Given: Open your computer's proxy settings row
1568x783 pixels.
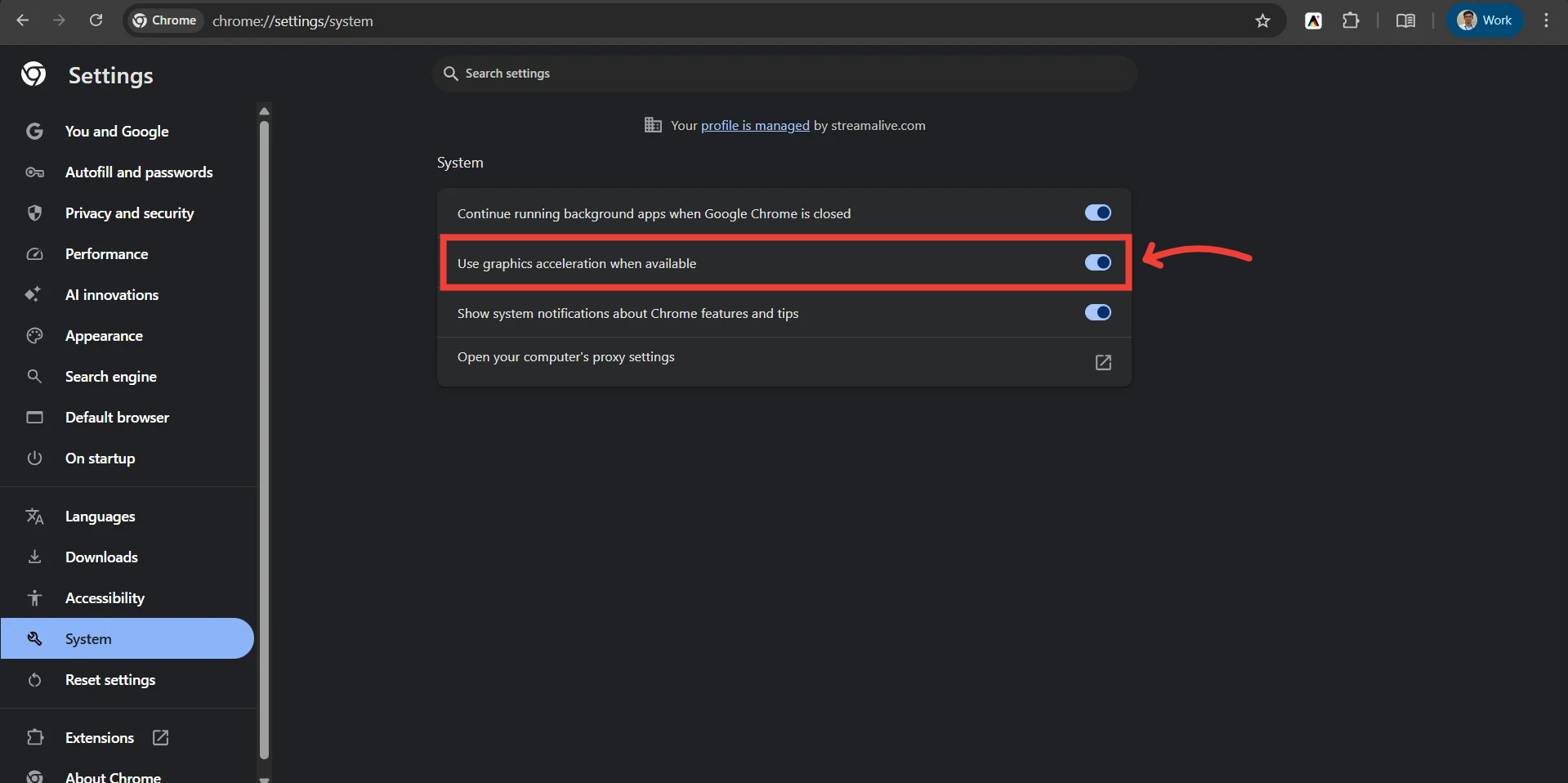Looking at the screenshot, I should coord(784,362).
